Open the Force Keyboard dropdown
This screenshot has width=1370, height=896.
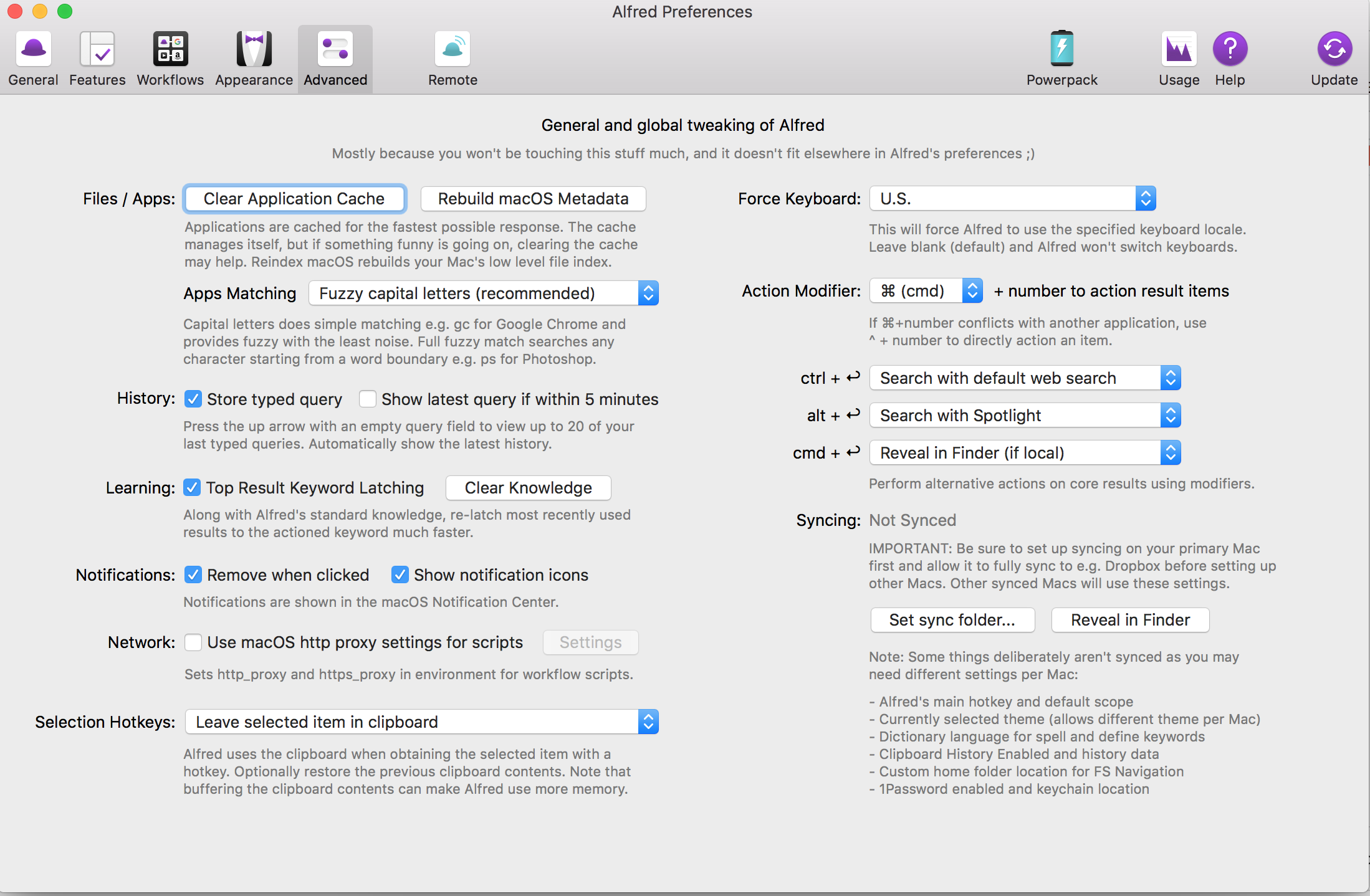[1013, 198]
